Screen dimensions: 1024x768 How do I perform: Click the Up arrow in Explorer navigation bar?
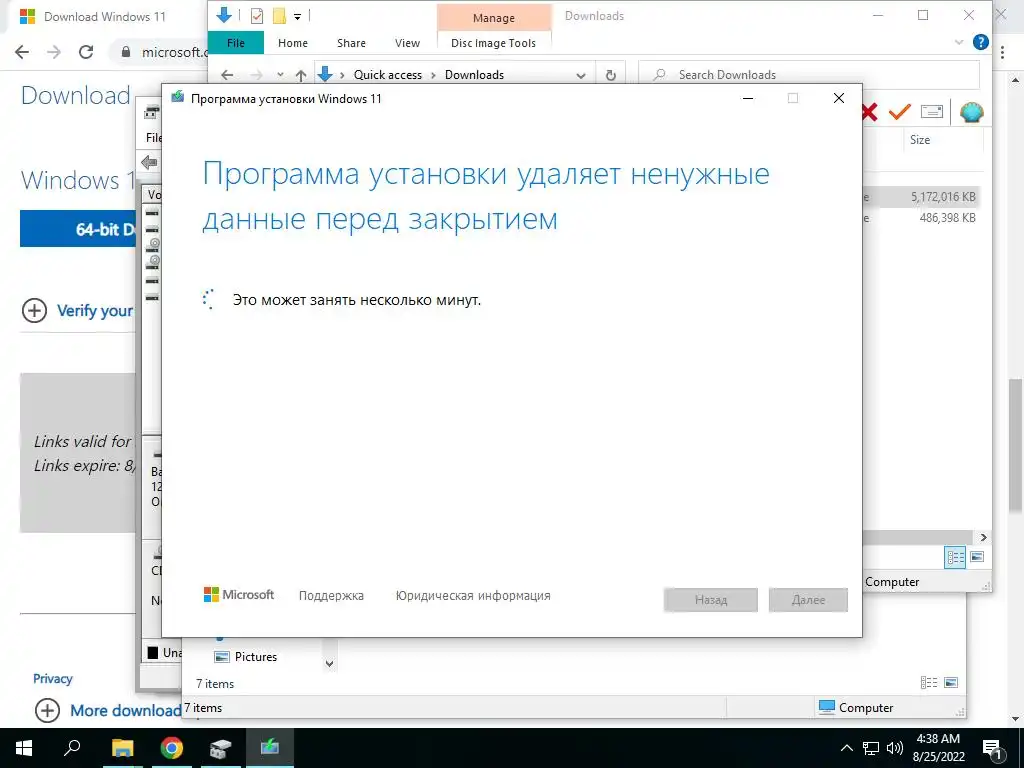click(300, 75)
